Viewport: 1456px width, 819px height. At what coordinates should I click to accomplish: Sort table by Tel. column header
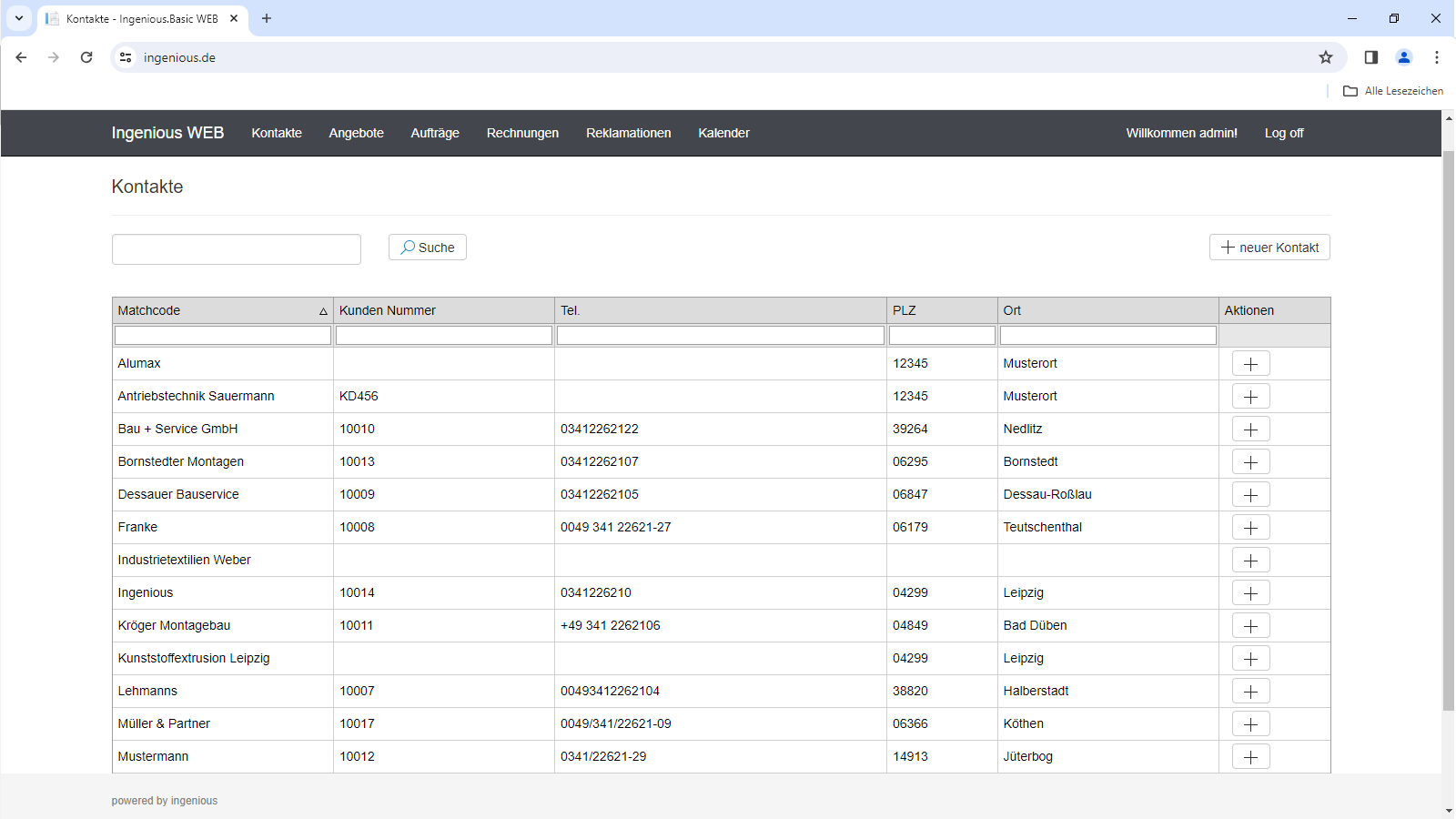721,310
